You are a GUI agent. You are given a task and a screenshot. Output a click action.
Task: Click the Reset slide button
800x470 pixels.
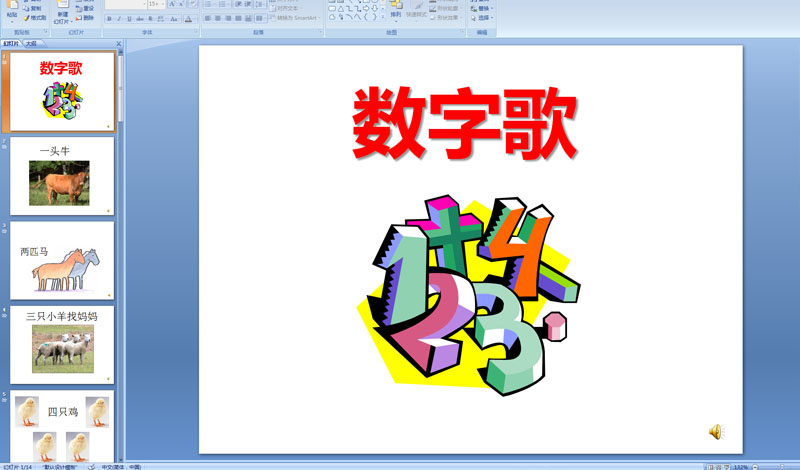(86, 8)
